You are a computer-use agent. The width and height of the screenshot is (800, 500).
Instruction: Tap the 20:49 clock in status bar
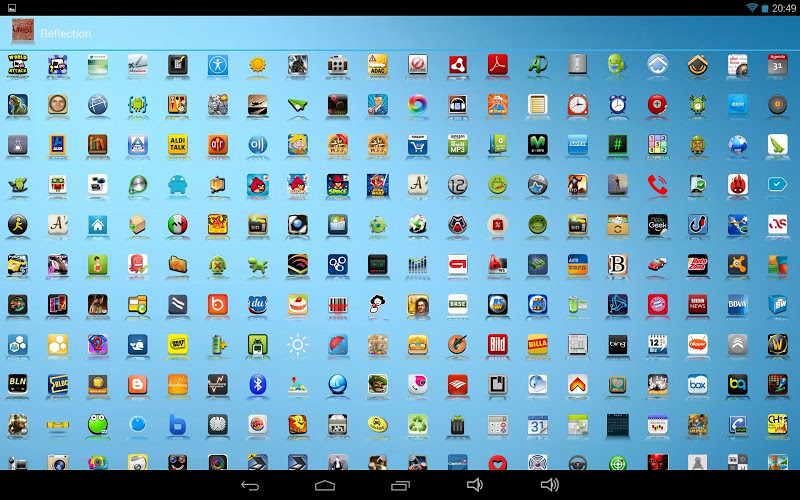[784, 8]
